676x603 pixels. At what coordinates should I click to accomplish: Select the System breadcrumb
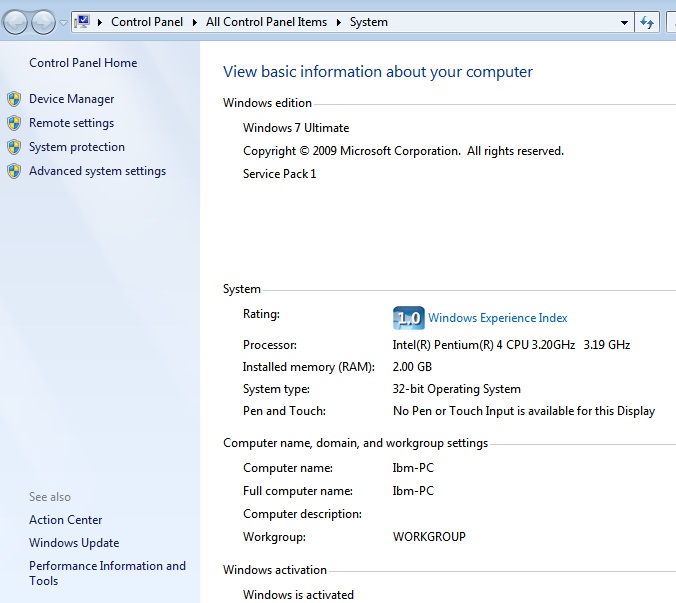pos(369,22)
